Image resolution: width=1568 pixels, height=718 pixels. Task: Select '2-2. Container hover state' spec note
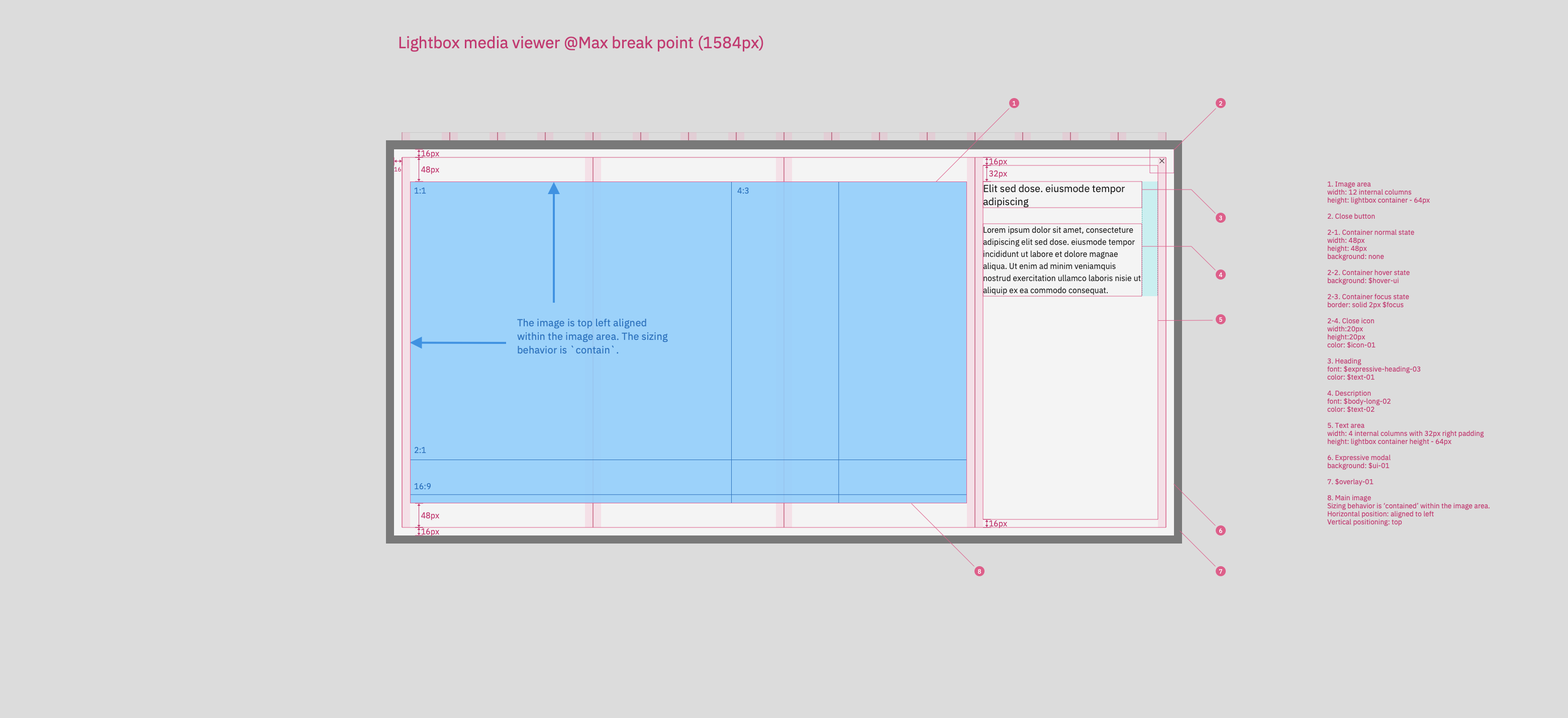1368,272
